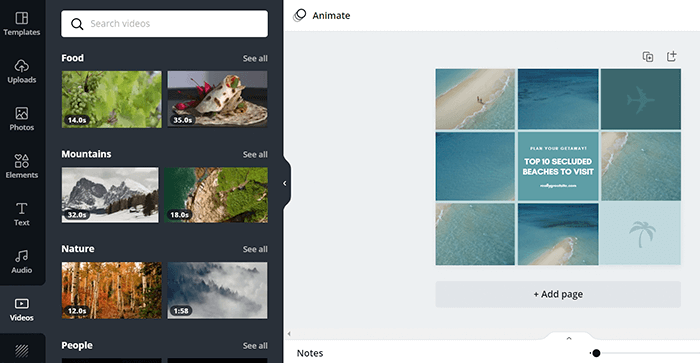The image size is (700, 363).
Task: See all People videos
Action: 255,346
